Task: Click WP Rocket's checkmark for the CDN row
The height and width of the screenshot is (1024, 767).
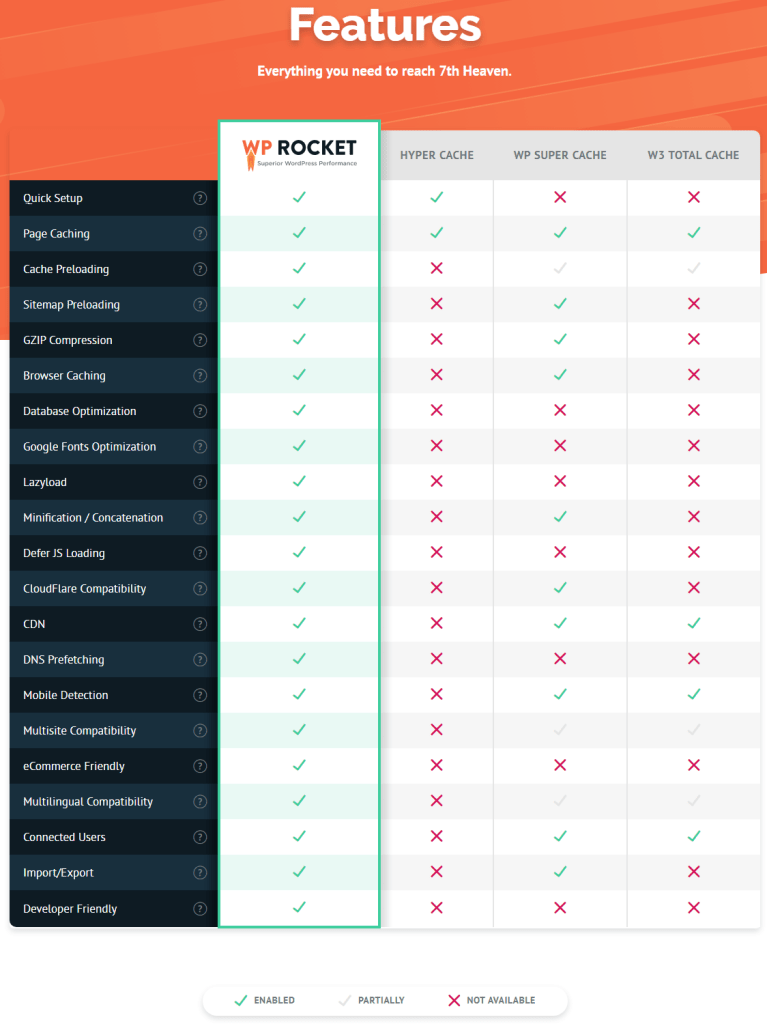Action: [299, 624]
